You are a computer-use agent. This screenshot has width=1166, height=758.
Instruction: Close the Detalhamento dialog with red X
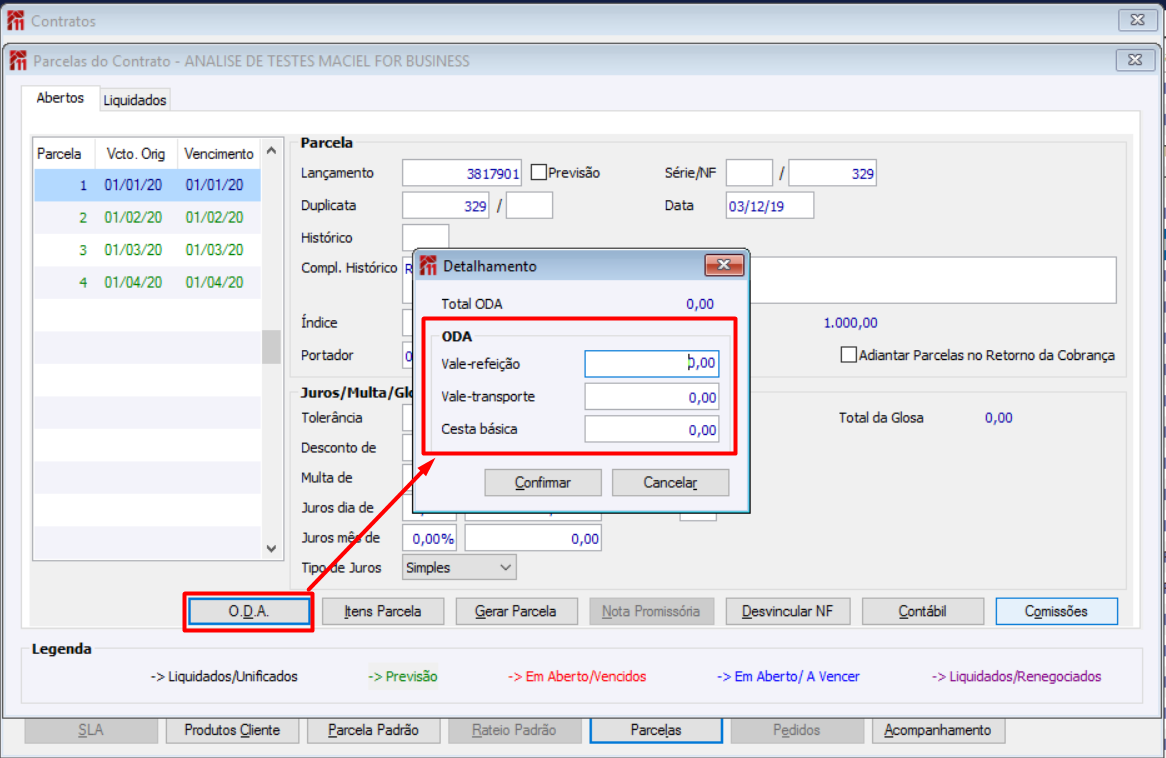[x=724, y=265]
